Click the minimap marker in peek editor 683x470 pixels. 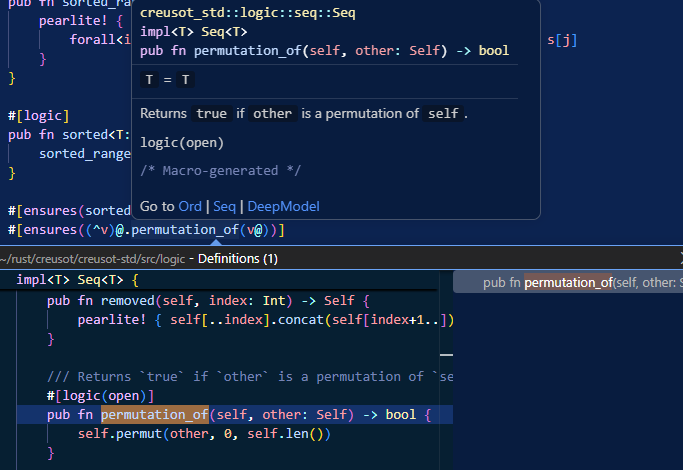446,355
